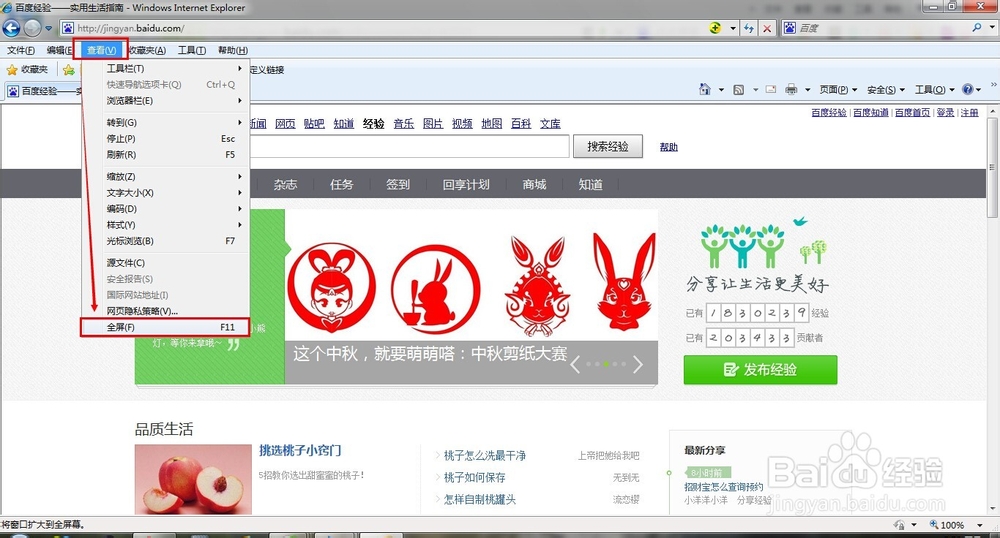Image resolution: width=1000 pixels, height=538 pixels.
Task: Open the 帮助(H) menu
Action: [x=233, y=50]
